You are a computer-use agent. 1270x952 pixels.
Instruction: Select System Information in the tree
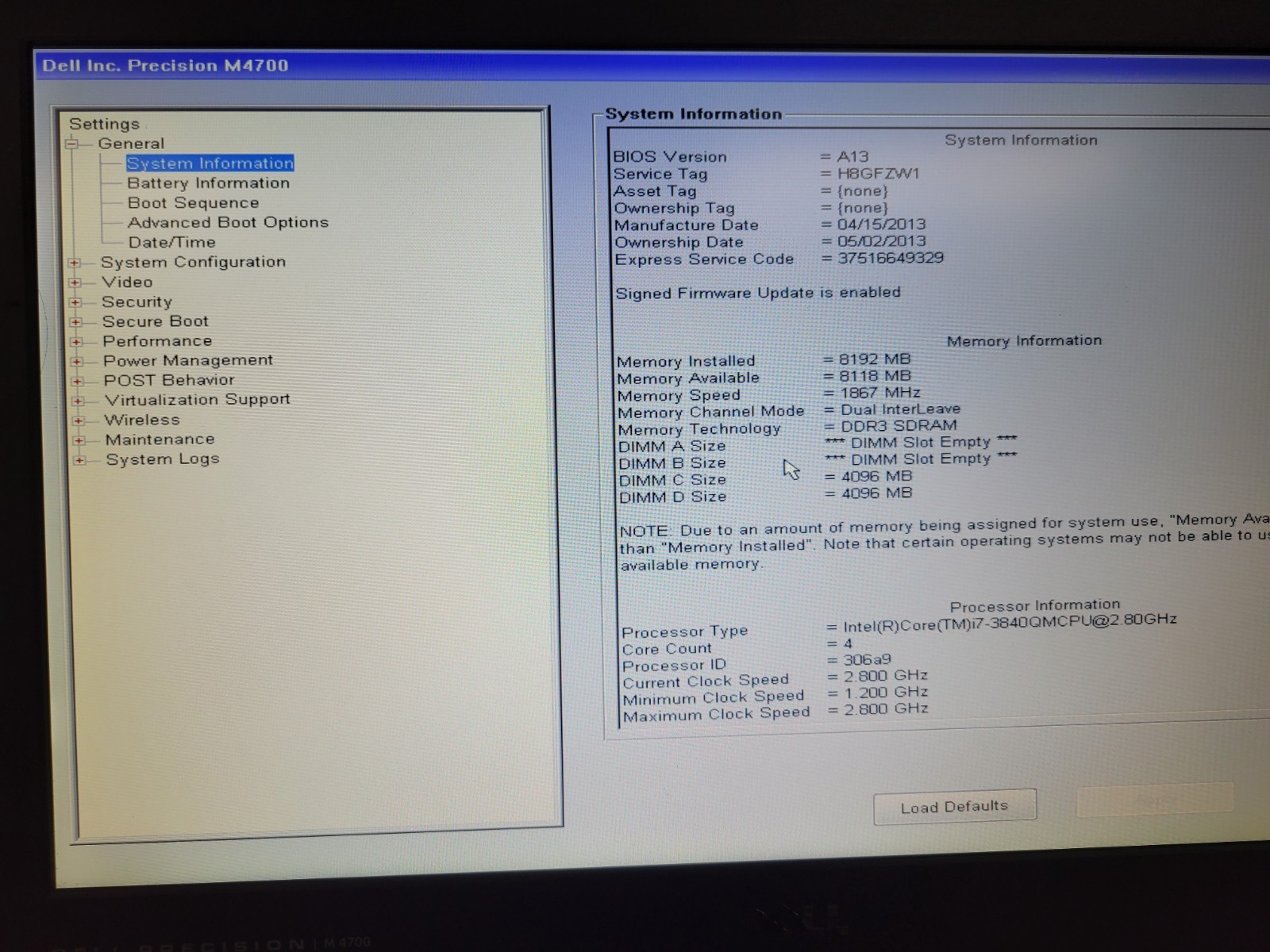coord(210,163)
